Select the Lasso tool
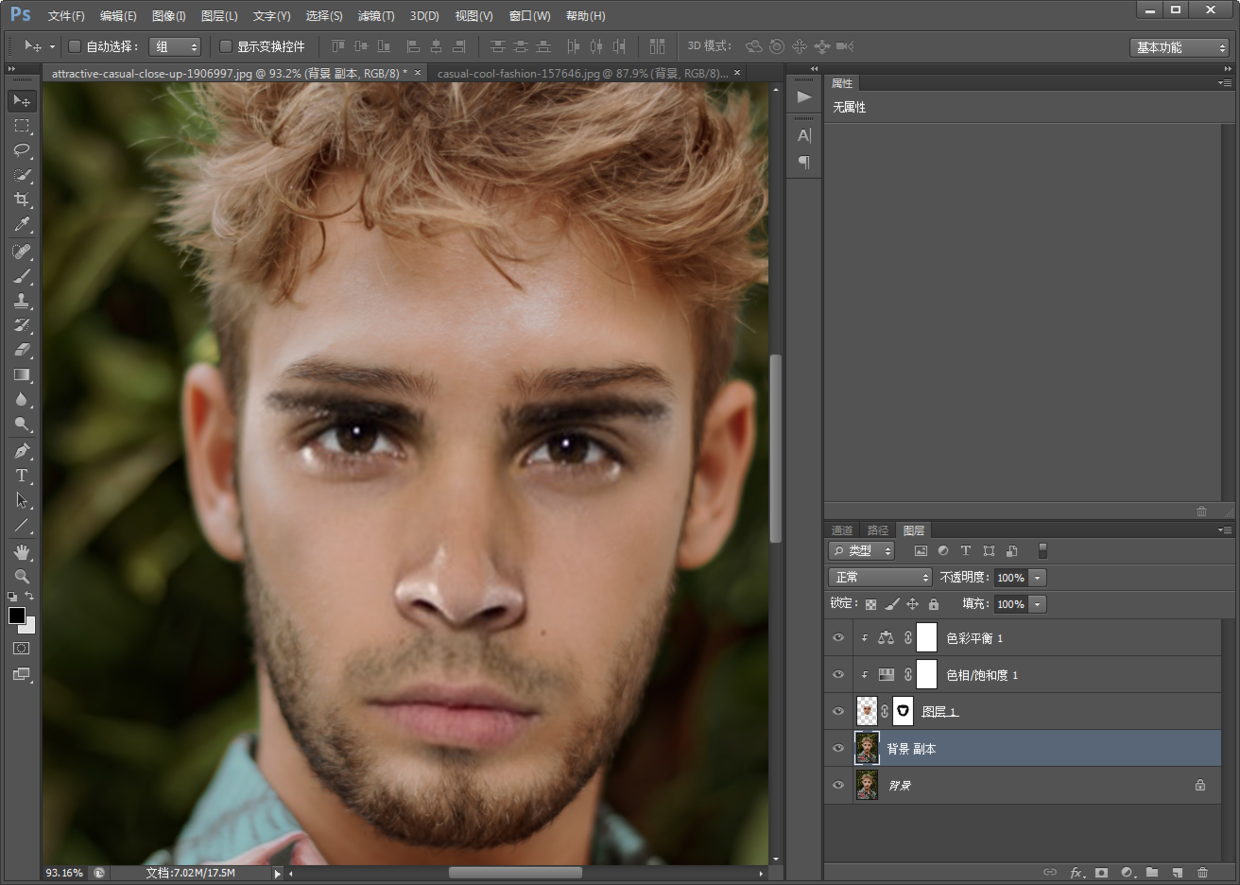1240x885 pixels. tap(22, 151)
